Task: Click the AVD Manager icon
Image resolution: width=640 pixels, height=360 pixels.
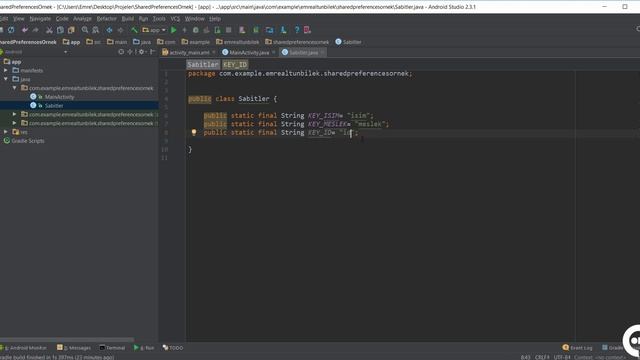Action: pos(242,30)
